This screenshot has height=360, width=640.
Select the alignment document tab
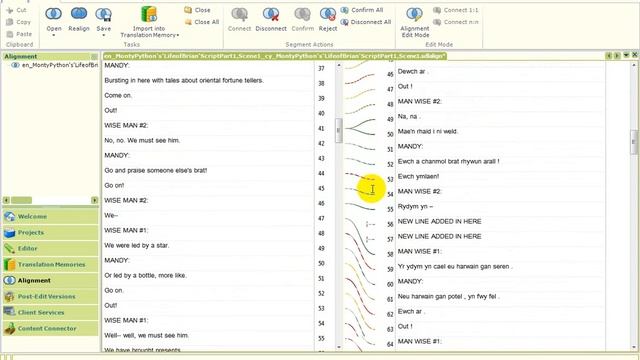tap(275, 56)
